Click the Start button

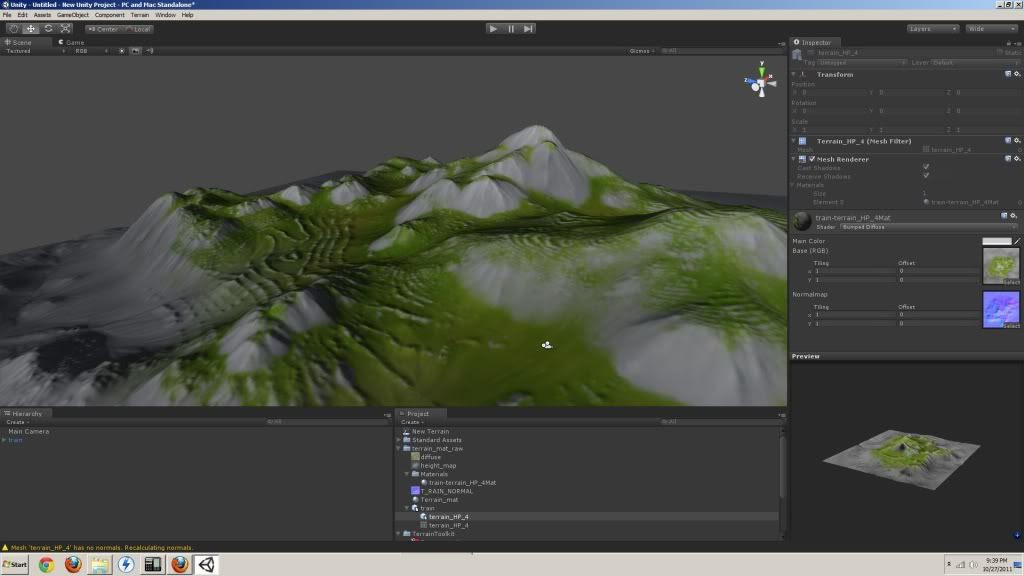(x=14, y=564)
